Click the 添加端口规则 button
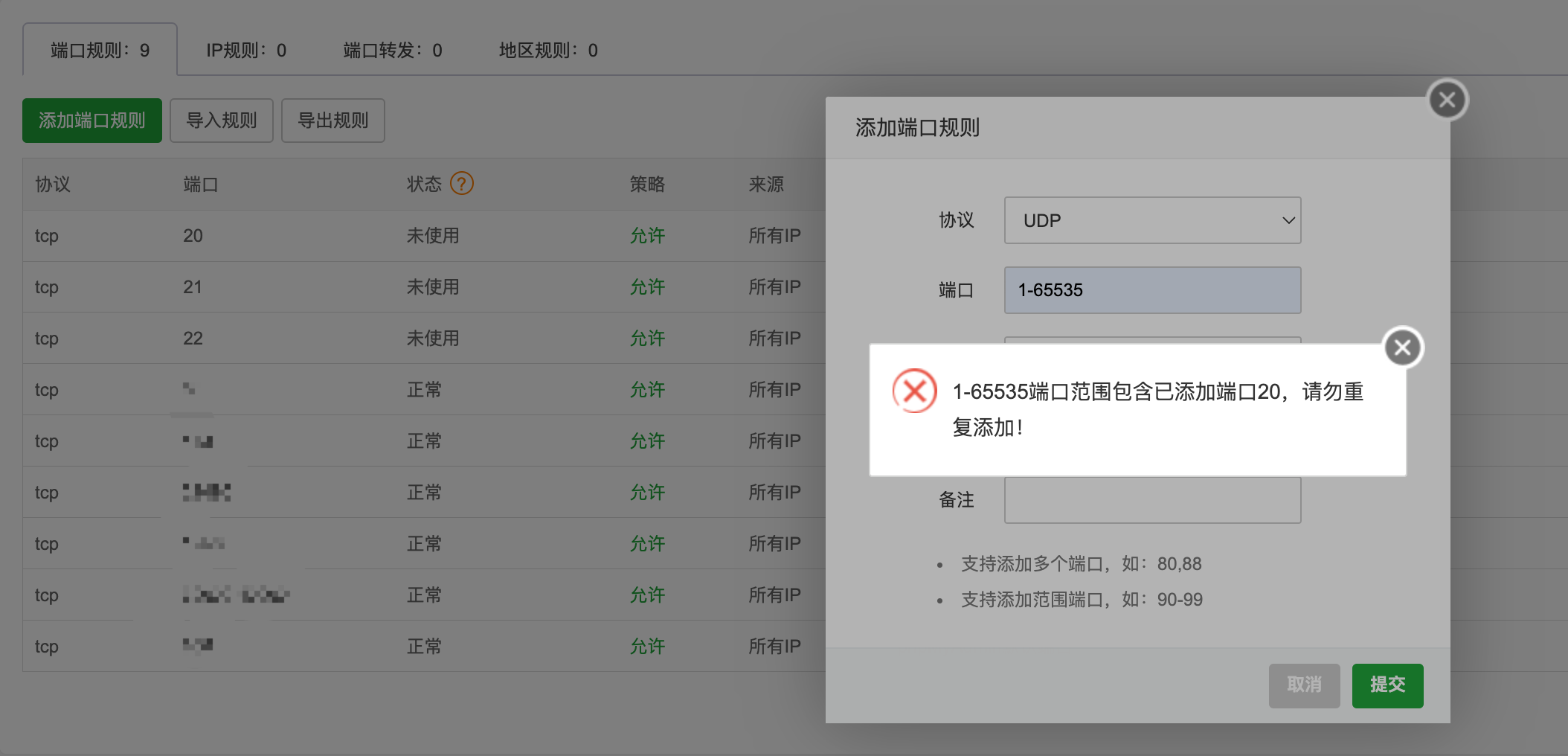The height and width of the screenshot is (756, 1568). pyautogui.click(x=91, y=120)
